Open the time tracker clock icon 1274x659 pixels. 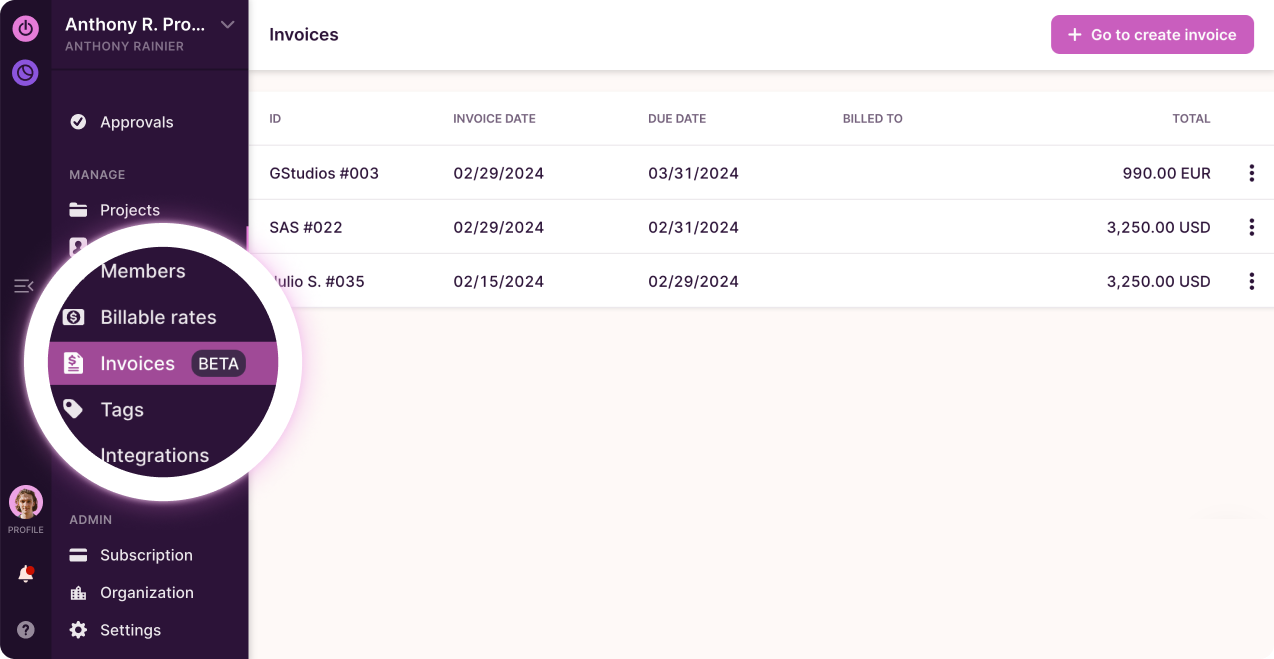click(25, 72)
